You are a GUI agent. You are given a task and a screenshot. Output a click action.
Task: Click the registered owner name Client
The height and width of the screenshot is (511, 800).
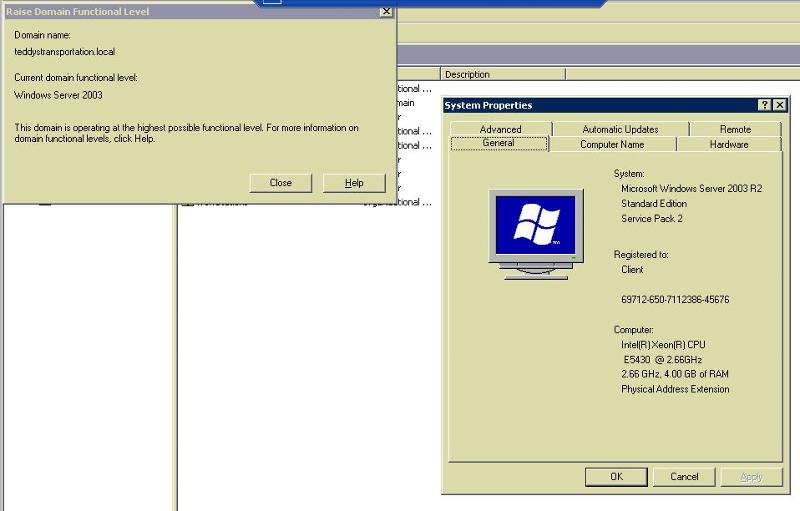click(x=632, y=270)
